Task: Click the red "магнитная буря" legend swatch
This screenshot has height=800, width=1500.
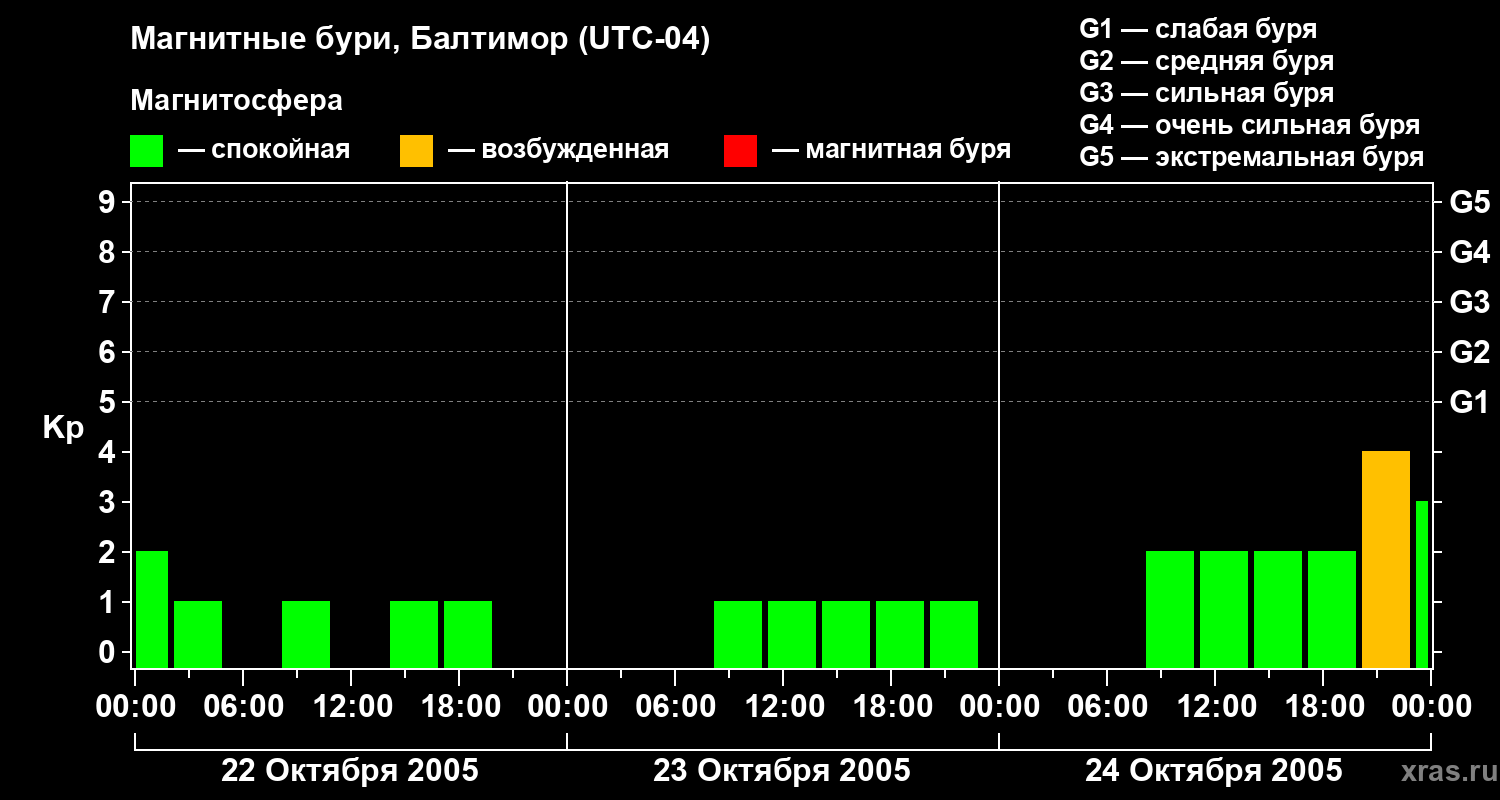Action: click(x=740, y=151)
